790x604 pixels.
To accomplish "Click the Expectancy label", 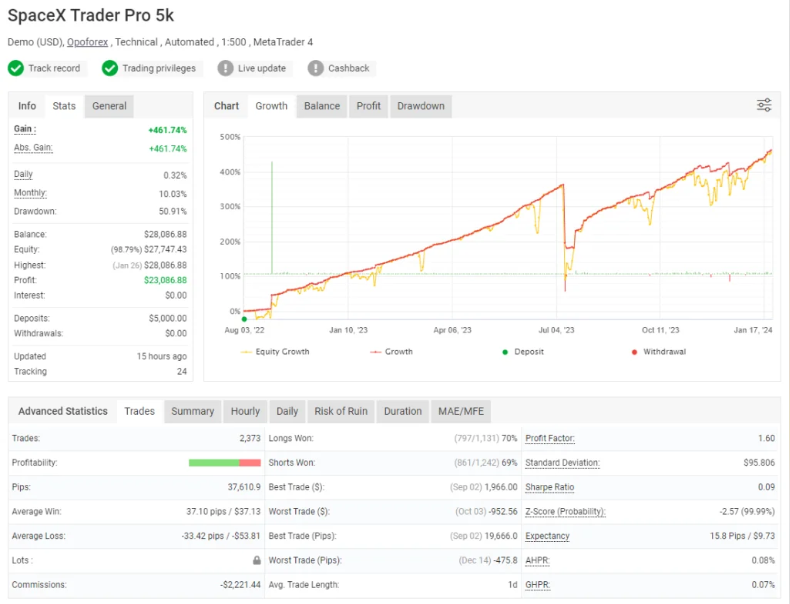I will coord(547,536).
